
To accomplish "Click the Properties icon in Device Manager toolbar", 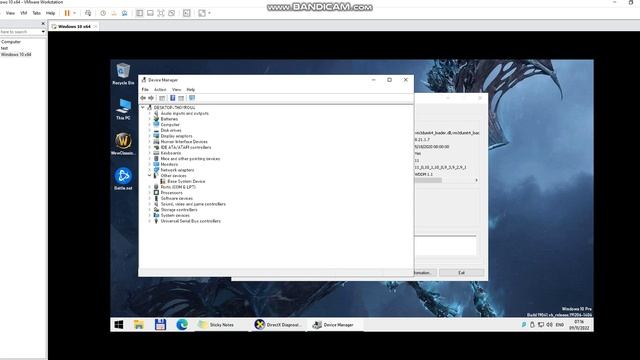I will point(181,98).
